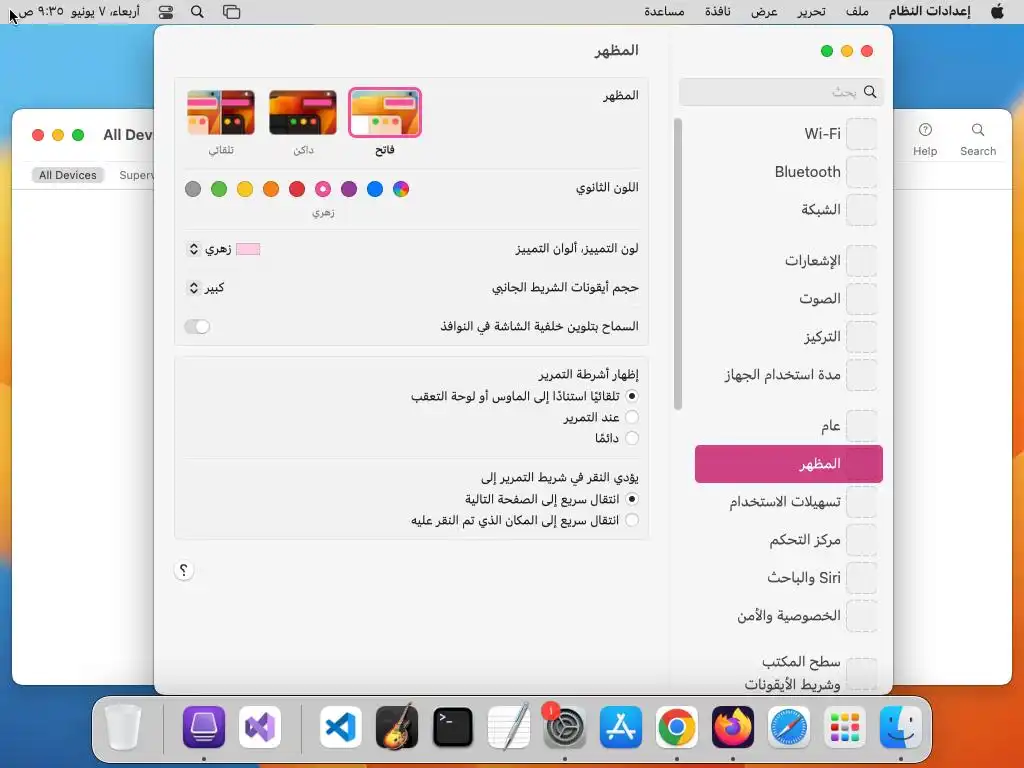This screenshot has width=1024, height=768.
Task: Open مدة استخدام الجهاز in sidebar
Action: pyautogui.click(x=789, y=375)
